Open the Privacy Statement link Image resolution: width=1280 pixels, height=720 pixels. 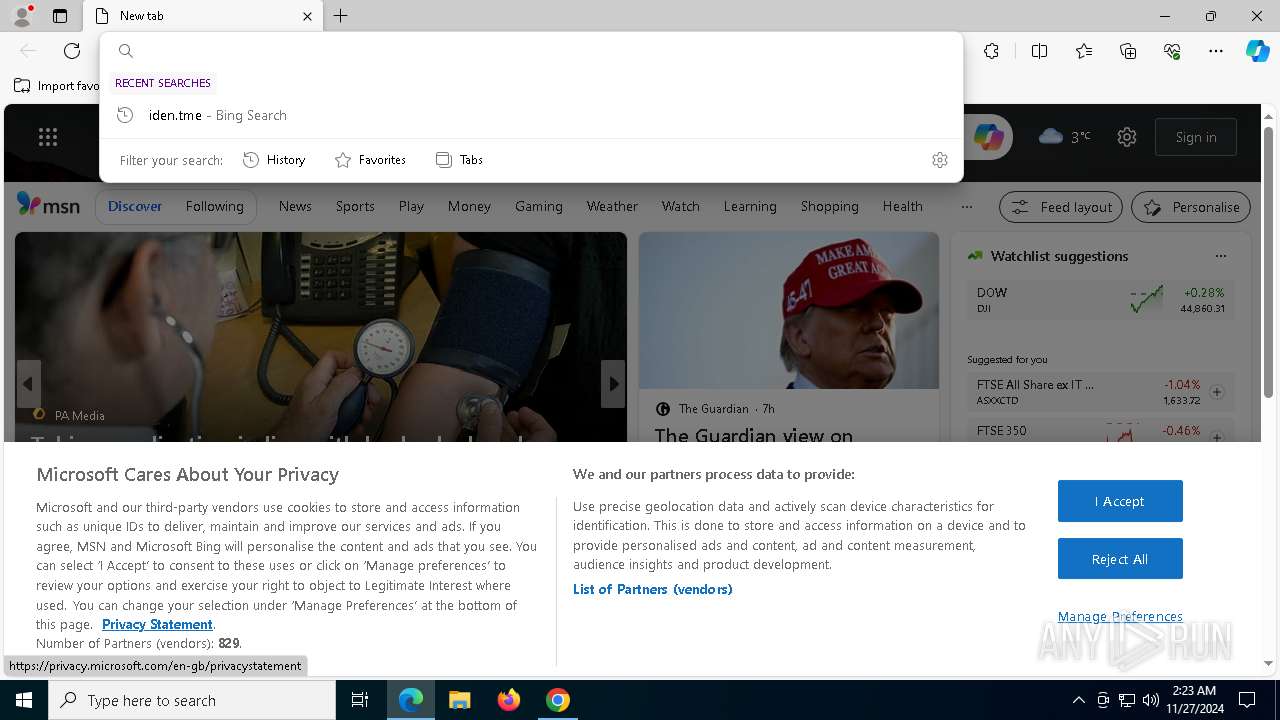(157, 624)
